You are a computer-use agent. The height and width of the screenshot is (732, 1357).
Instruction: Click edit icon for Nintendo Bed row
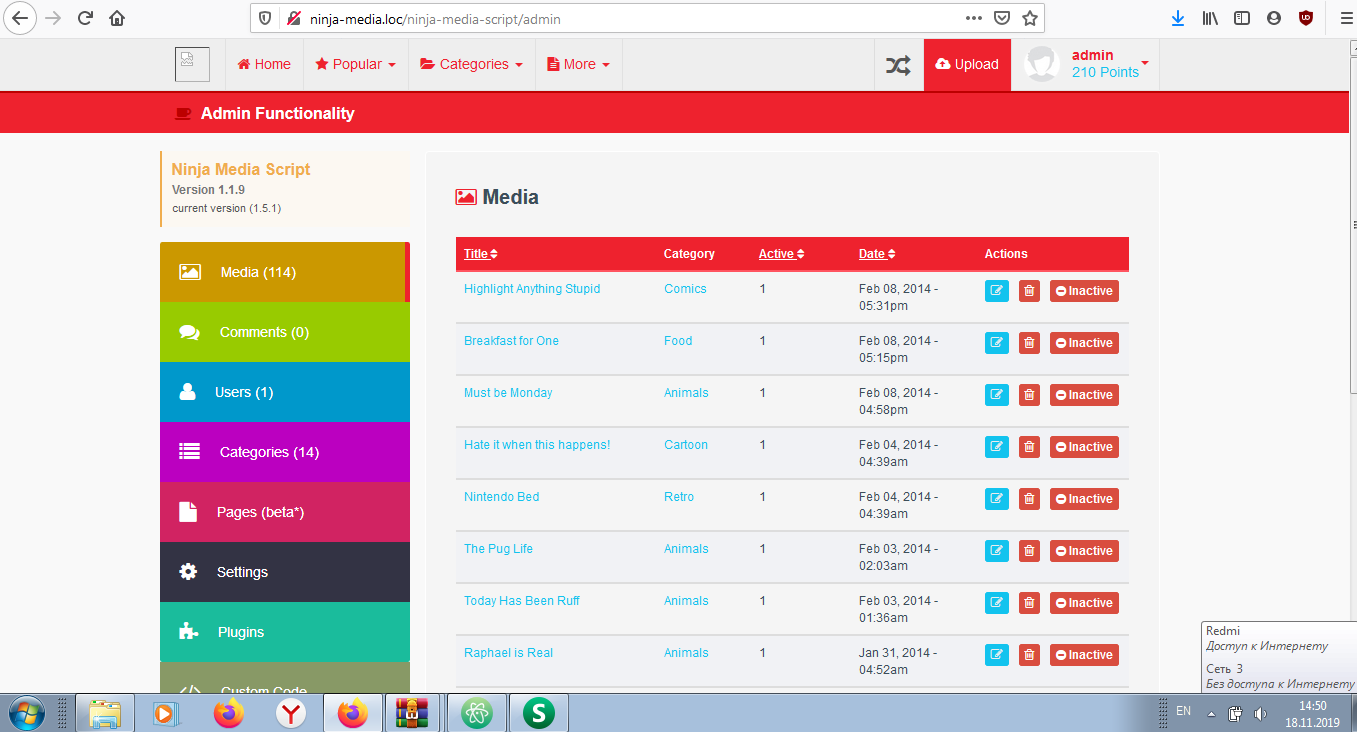point(997,499)
